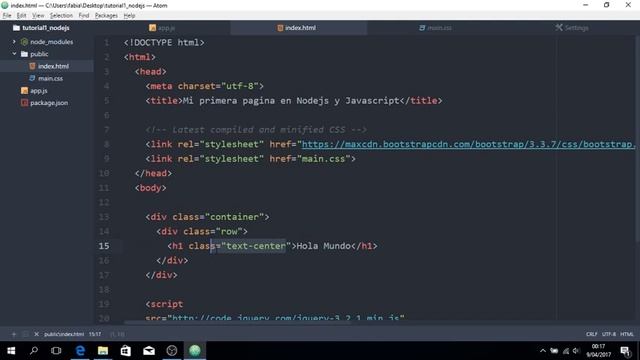Open the Windows Start menu

pyautogui.click(x=11, y=351)
